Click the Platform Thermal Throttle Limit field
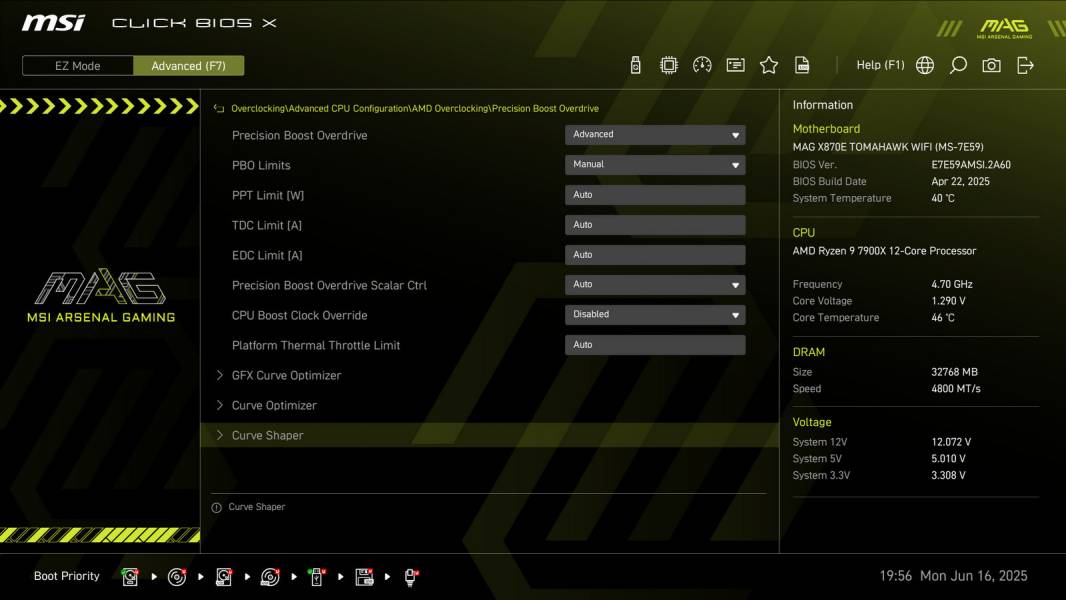Image resolution: width=1066 pixels, height=600 pixels. (x=655, y=345)
